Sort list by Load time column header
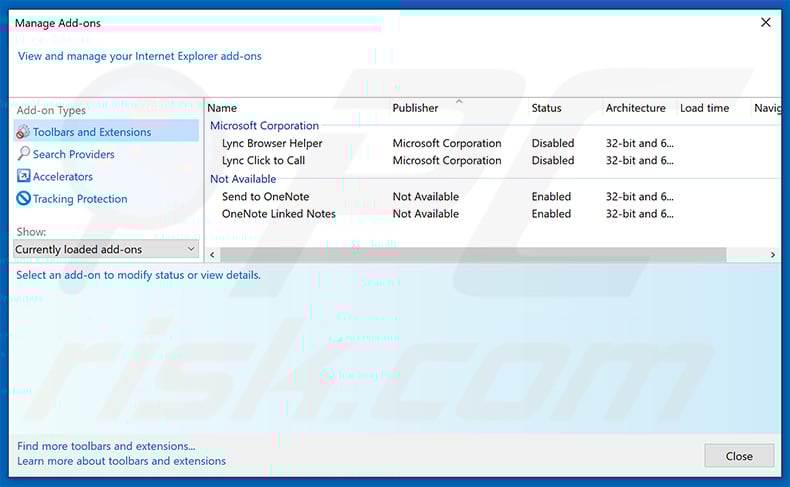Screen dimensions: 790x487 (x=704, y=108)
